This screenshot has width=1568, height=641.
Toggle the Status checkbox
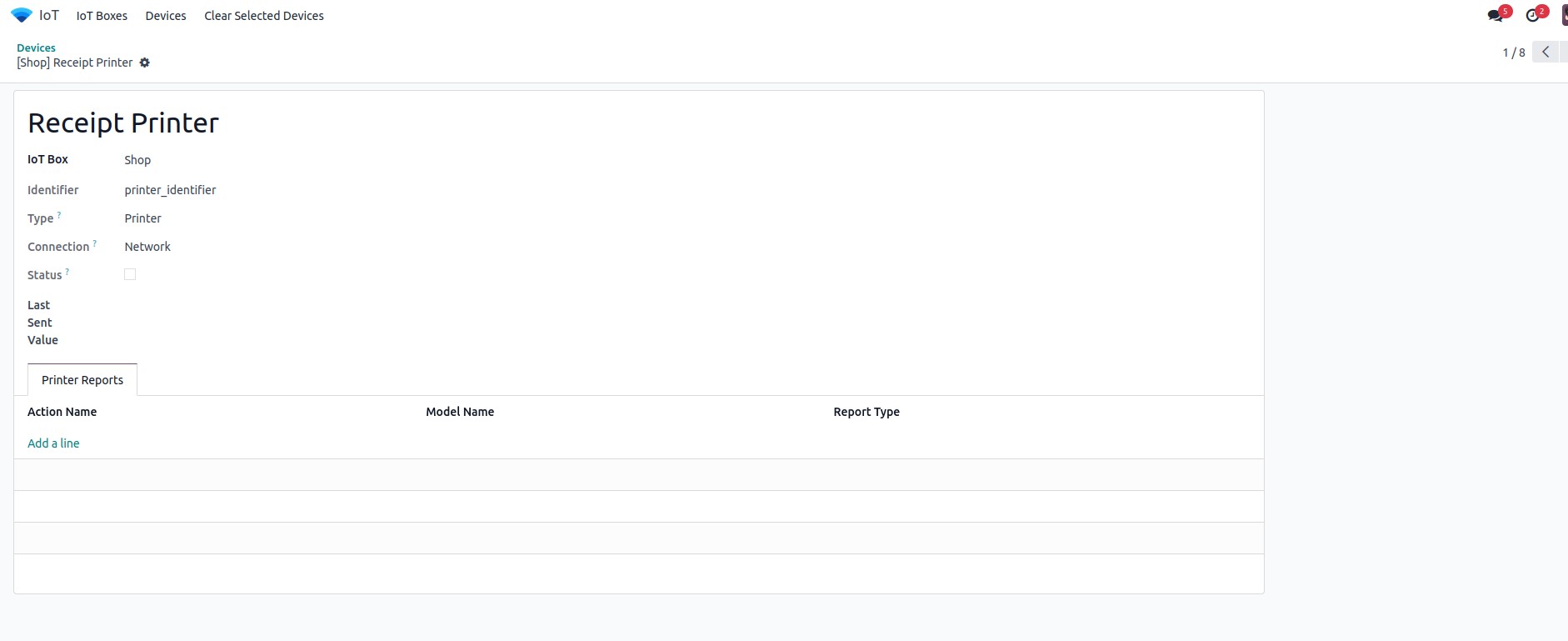pos(130,274)
